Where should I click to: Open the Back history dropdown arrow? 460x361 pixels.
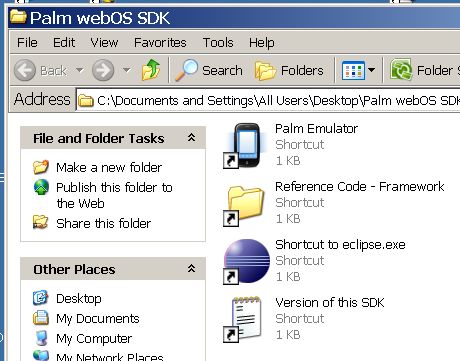pyautogui.click(x=79, y=70)
